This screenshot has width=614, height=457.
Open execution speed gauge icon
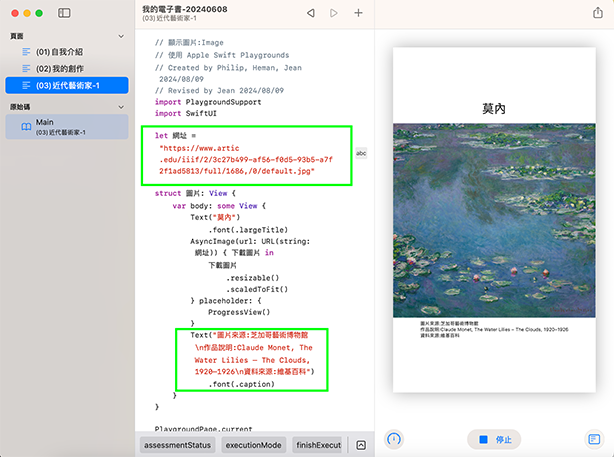point(393,439)
